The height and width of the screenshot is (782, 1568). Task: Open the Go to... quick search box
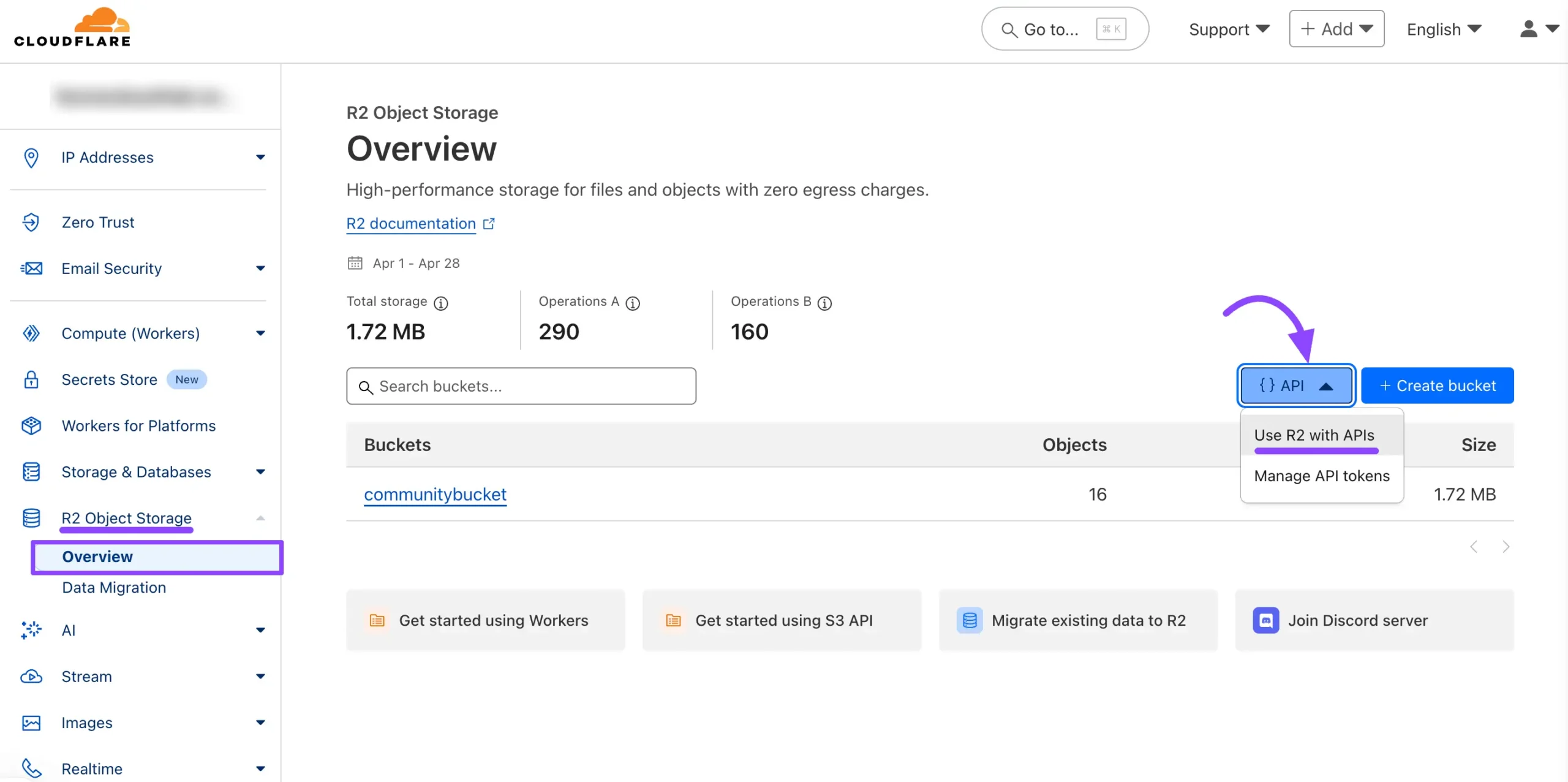pos(1065,29)
